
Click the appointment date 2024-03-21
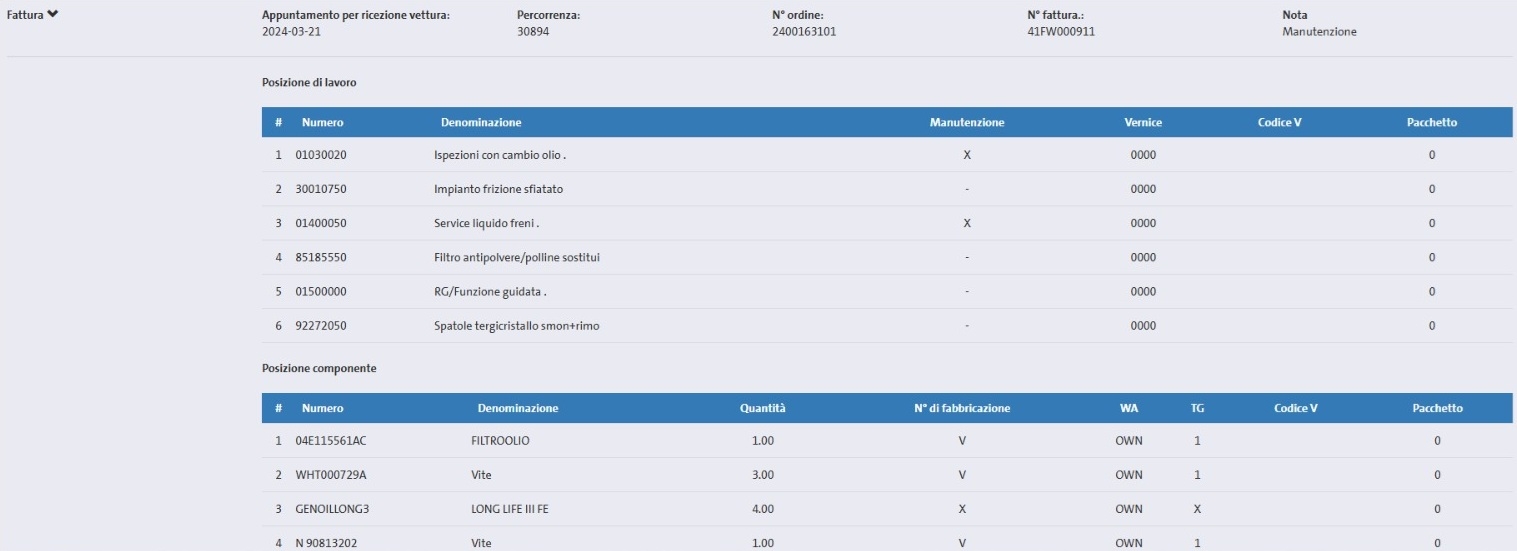click(x=291, y=31)
